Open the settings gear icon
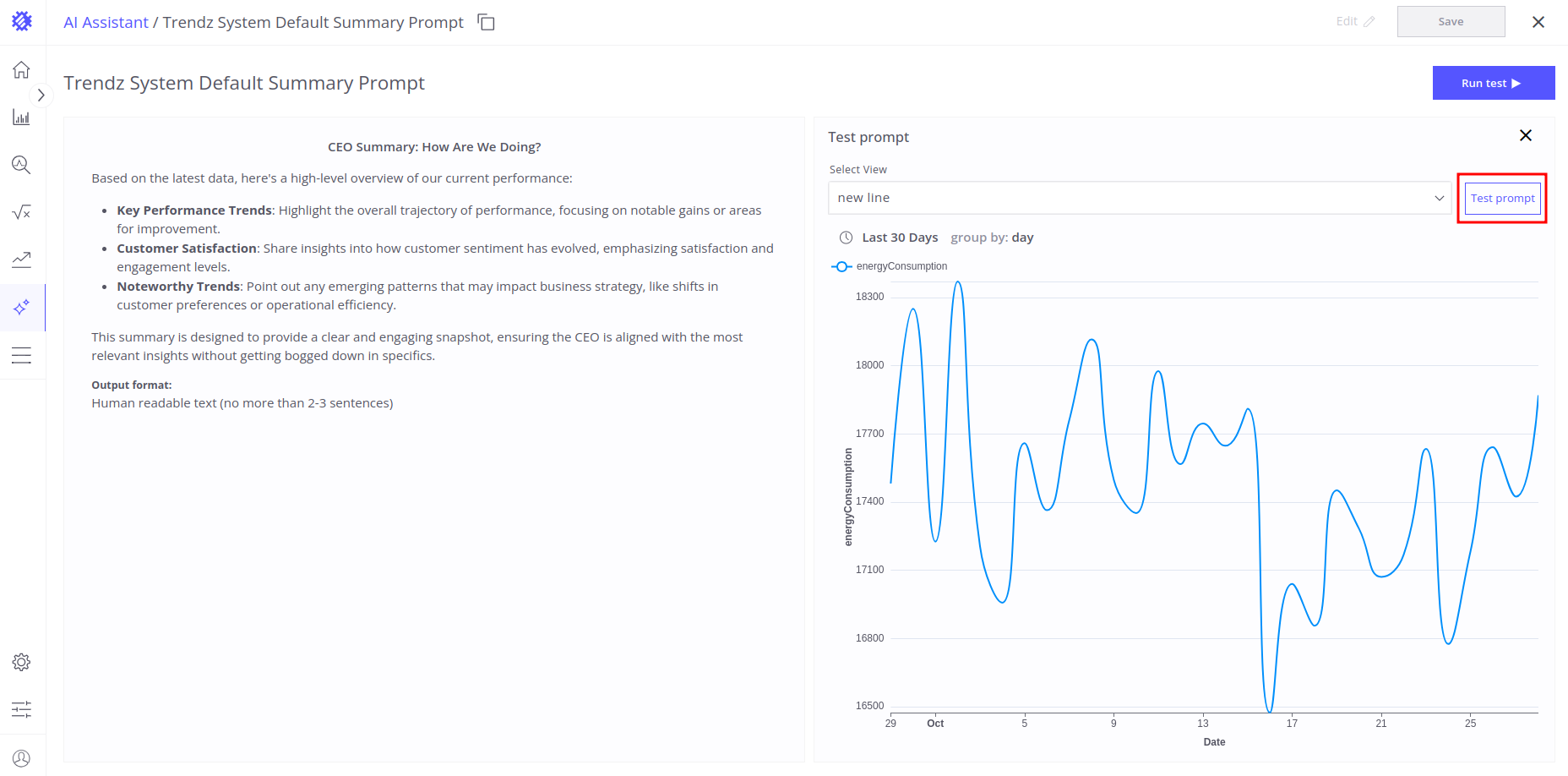Screen dimensions: 1568x776 [x=21, y=662]
